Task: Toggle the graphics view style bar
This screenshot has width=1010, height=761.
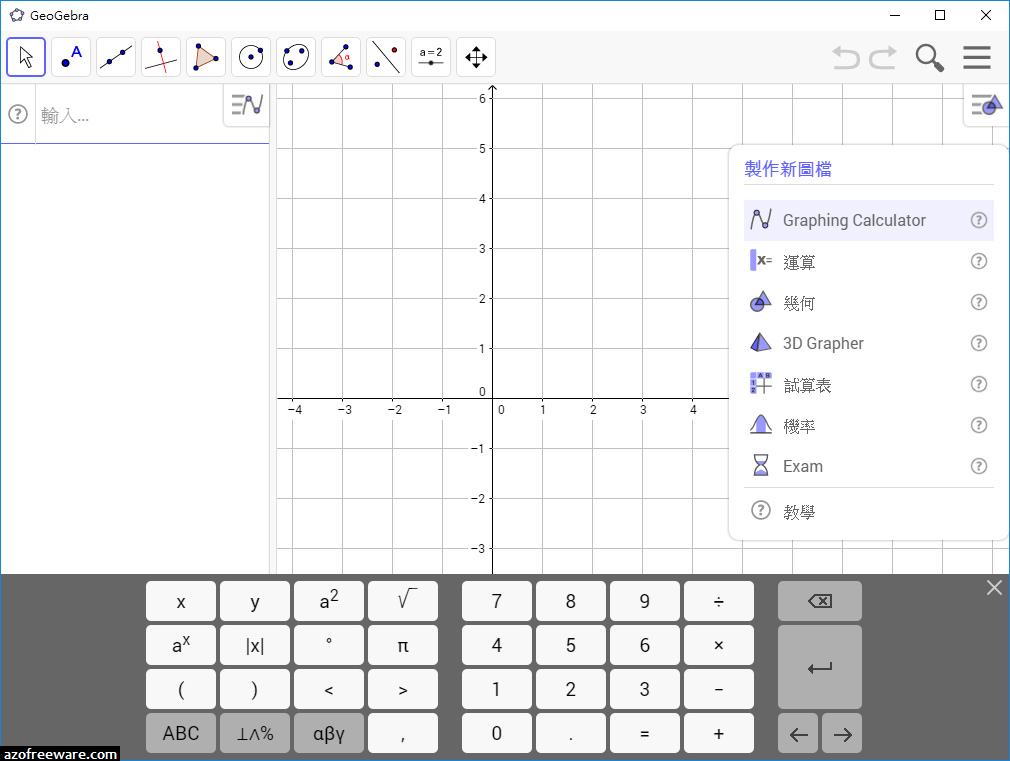Action: click(987, 104)
